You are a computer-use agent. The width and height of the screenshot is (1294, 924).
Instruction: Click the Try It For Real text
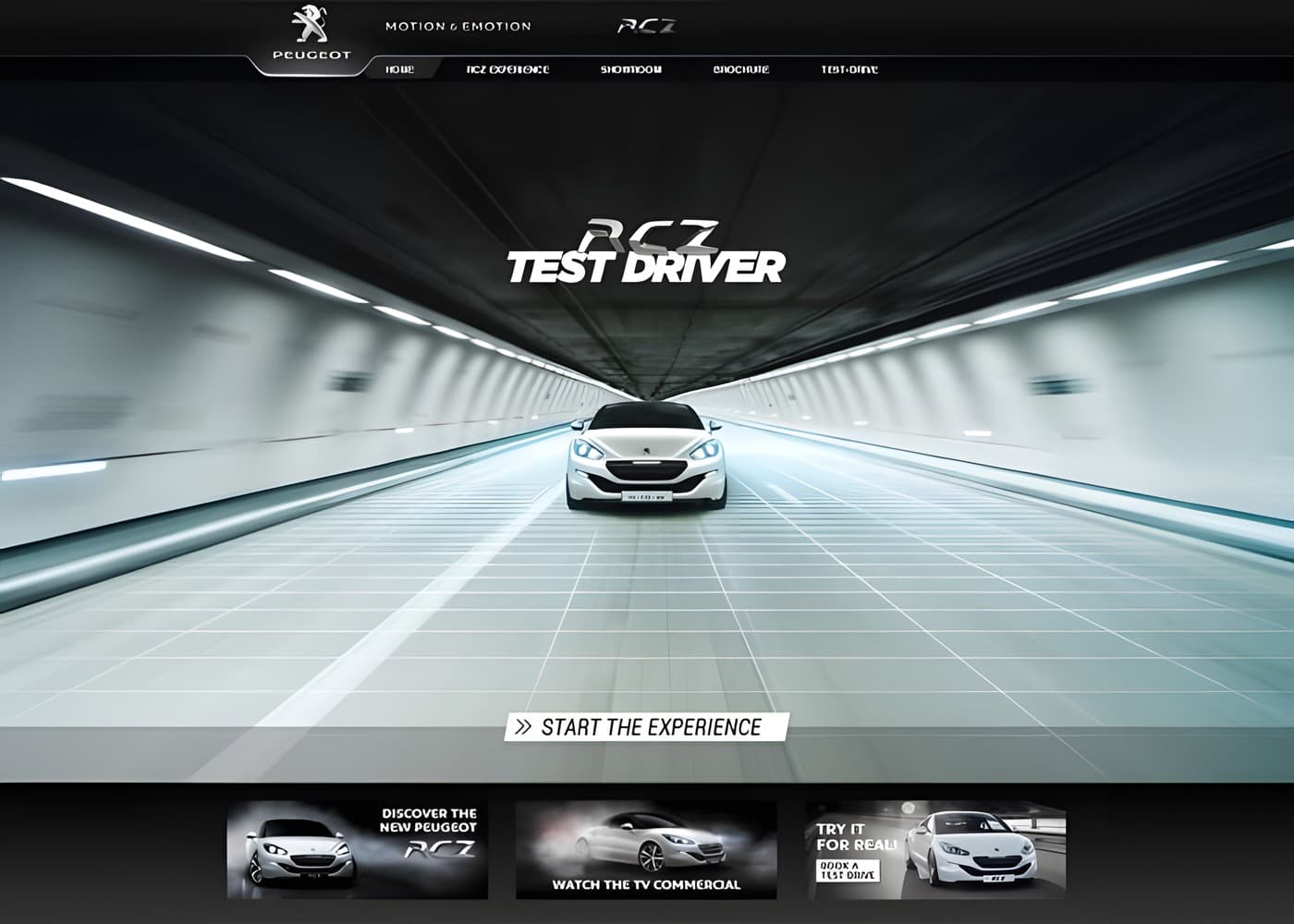(x=856, y=836)
